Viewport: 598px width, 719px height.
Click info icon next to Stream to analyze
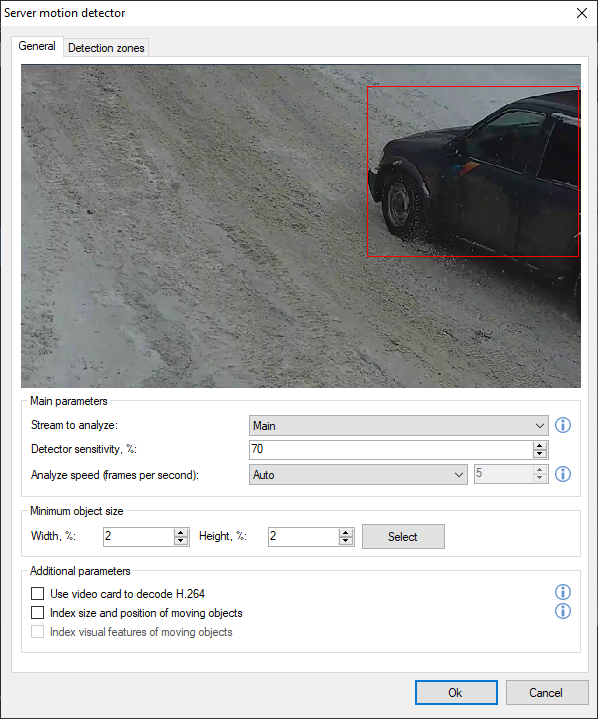[x=563, y=425]
